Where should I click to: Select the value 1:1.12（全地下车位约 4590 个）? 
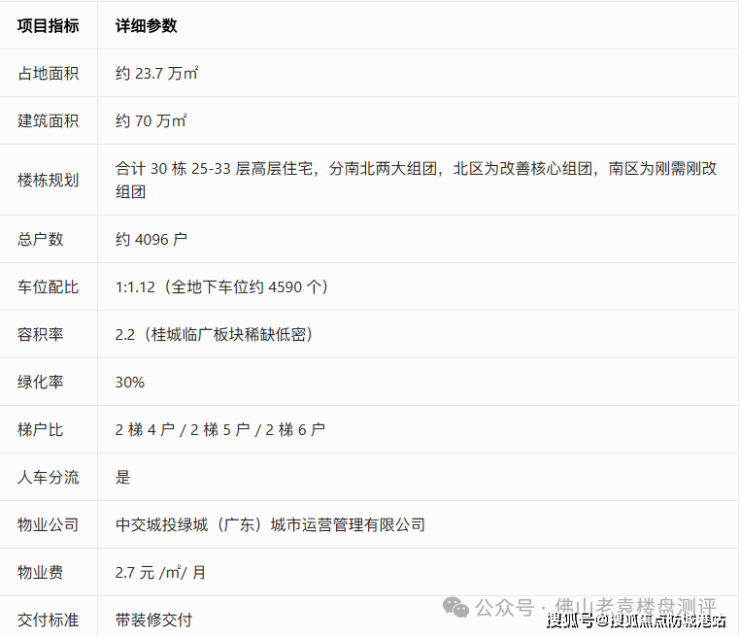222,287
